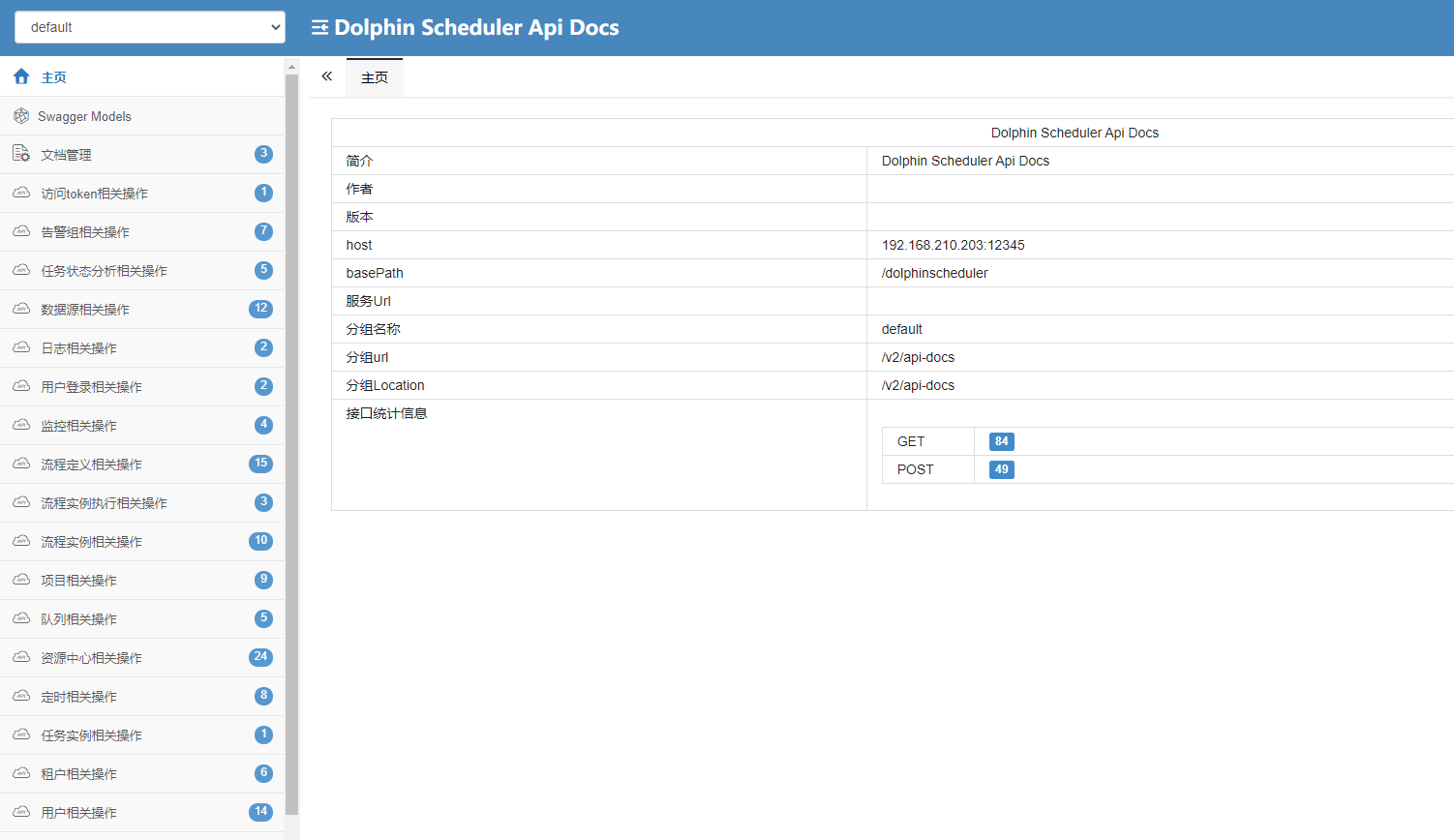Open the default group selector dropdown
This screenshot has width=1454, height=840.
tap(149, 27)
